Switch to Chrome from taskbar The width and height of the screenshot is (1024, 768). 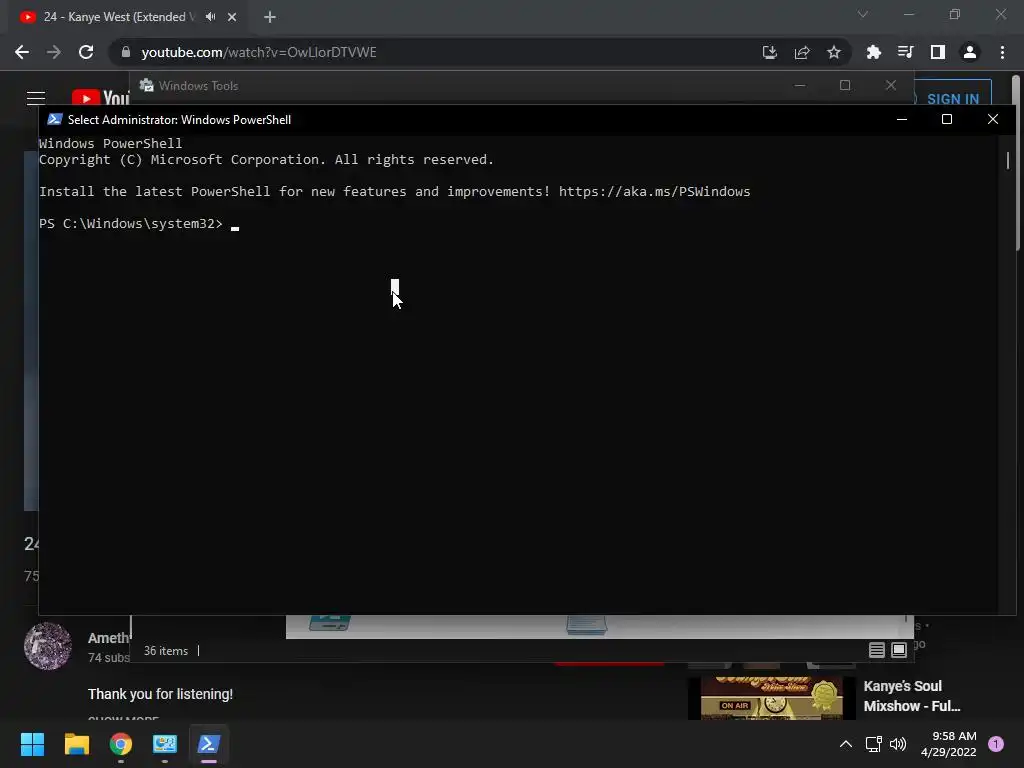[121, 744]
